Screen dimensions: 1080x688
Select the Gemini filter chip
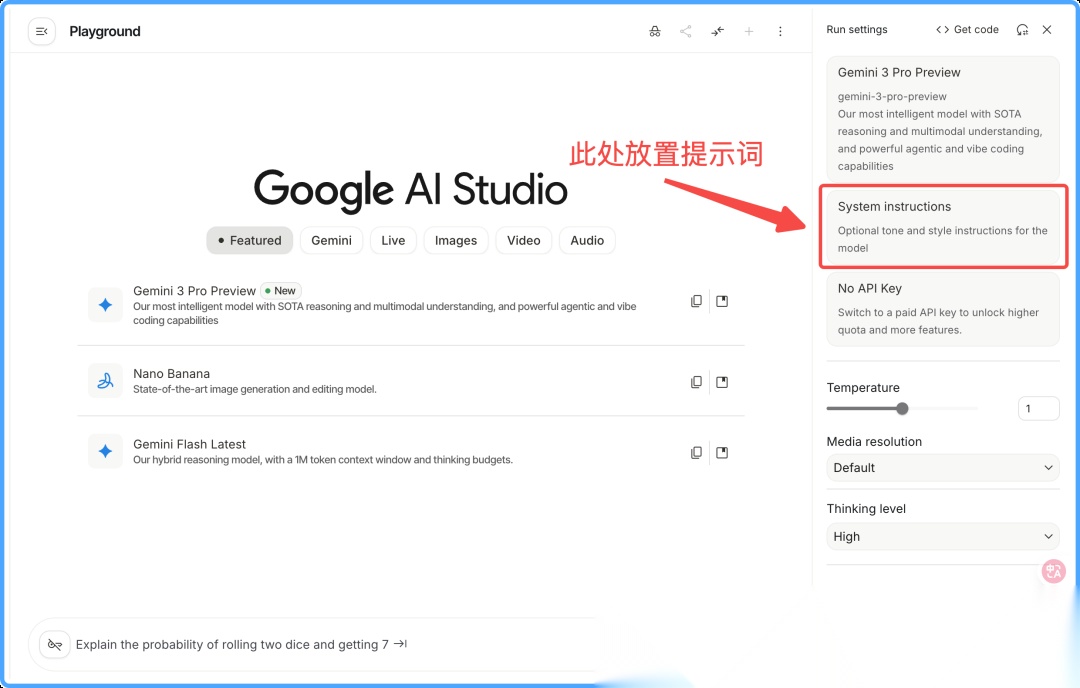click(x=331, y=240)
